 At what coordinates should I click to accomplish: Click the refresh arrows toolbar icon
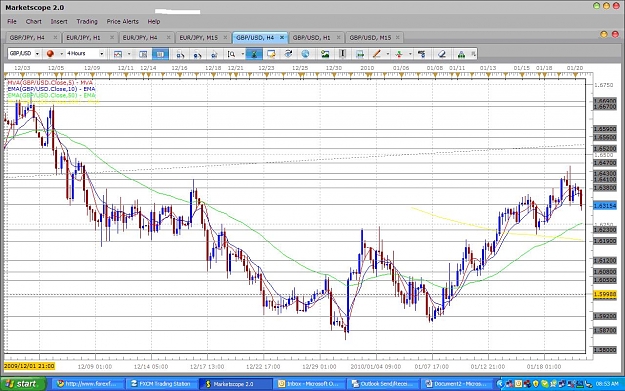tap(288, 54)
